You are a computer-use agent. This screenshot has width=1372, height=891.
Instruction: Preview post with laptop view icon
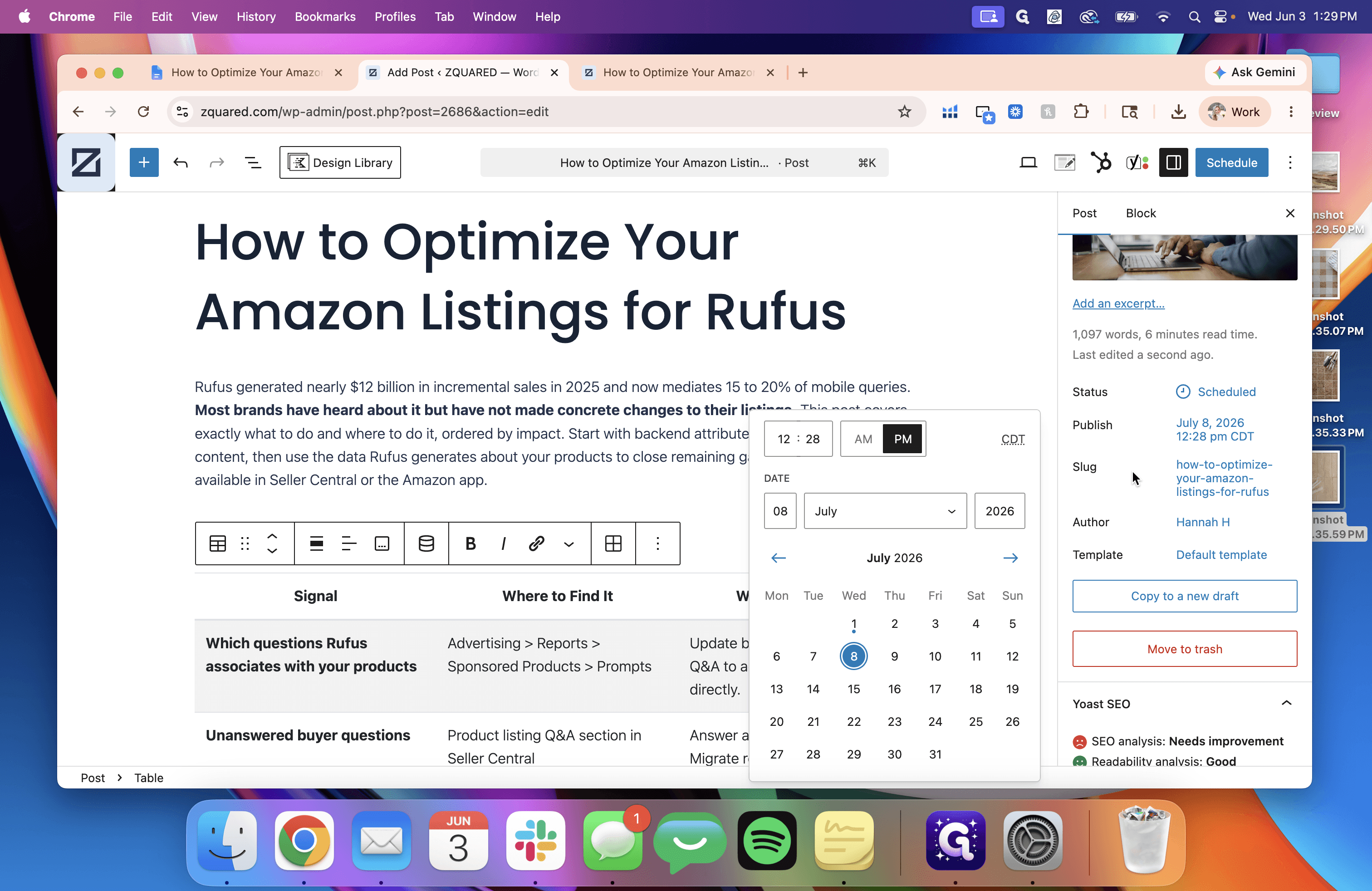[x=1028, y=162]
